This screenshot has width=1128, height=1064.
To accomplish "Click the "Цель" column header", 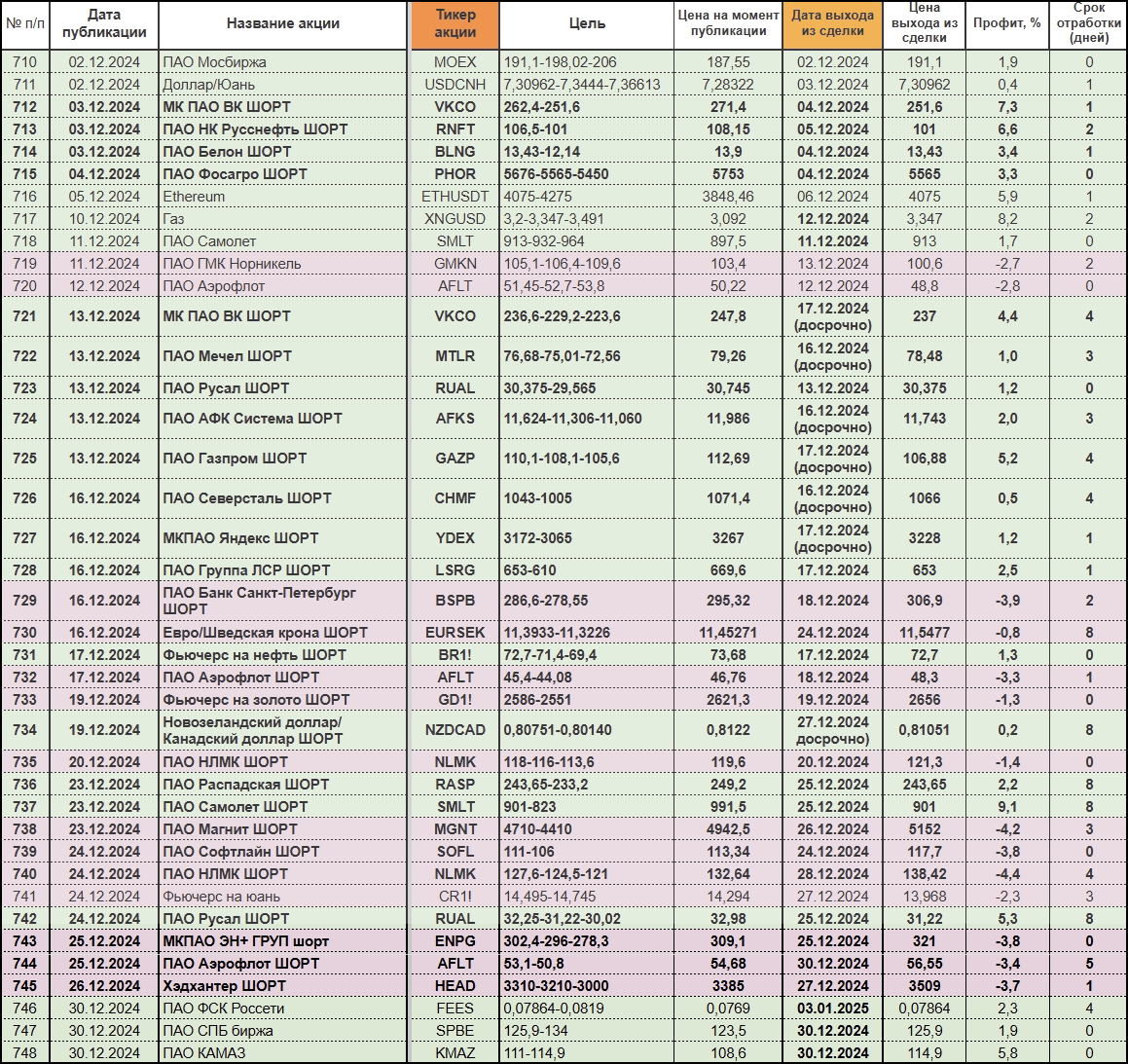I will coord(587,23).
